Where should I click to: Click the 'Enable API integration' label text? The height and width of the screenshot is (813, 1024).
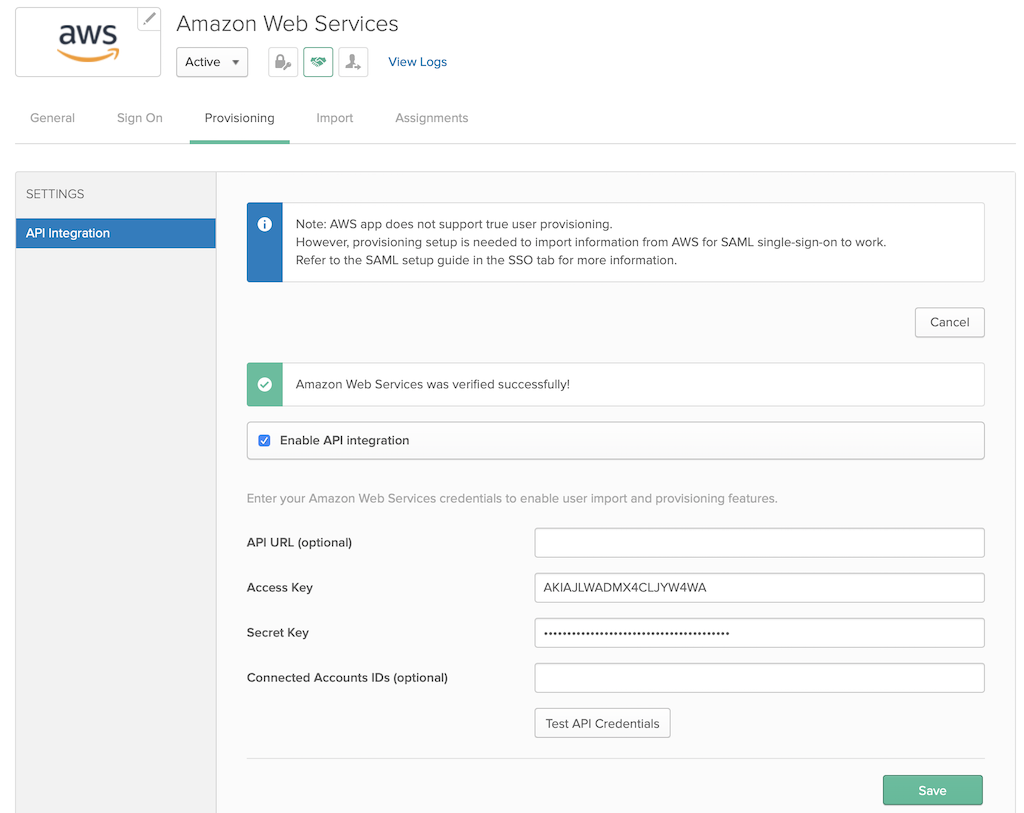tap(345, 441)
